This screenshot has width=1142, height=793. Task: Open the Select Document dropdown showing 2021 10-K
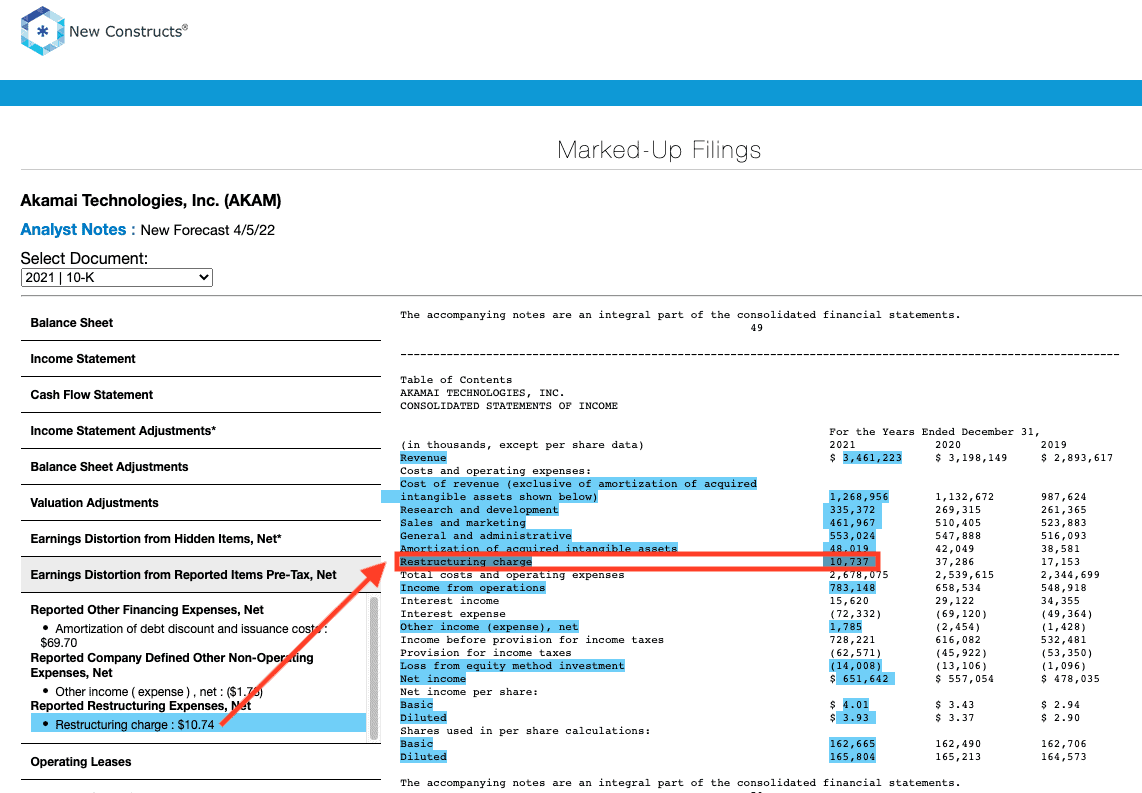point(117,277)
